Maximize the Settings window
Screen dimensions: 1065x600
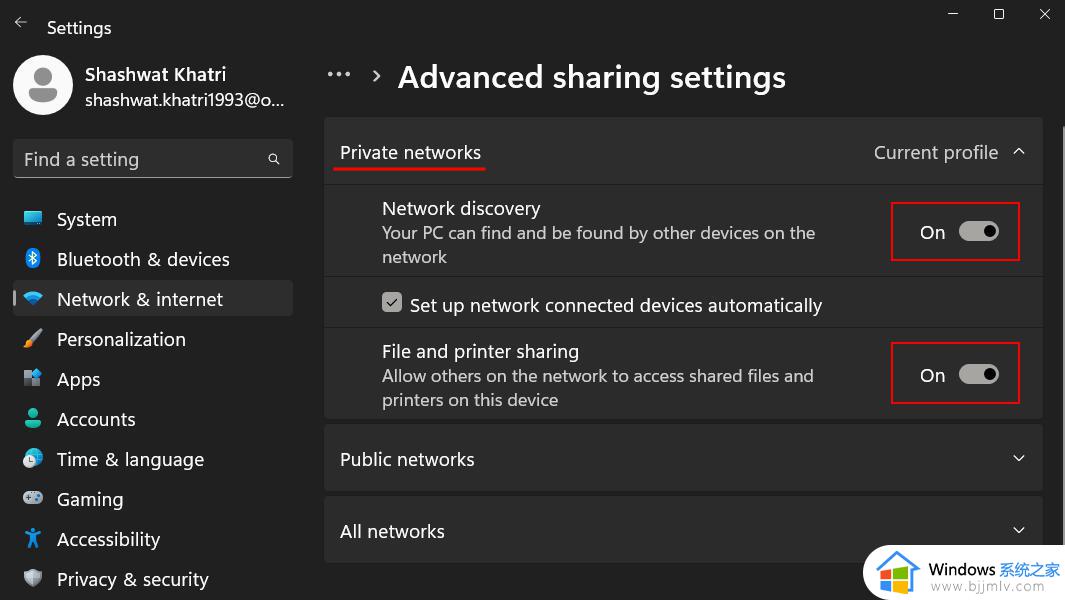(x=998, y=14)
